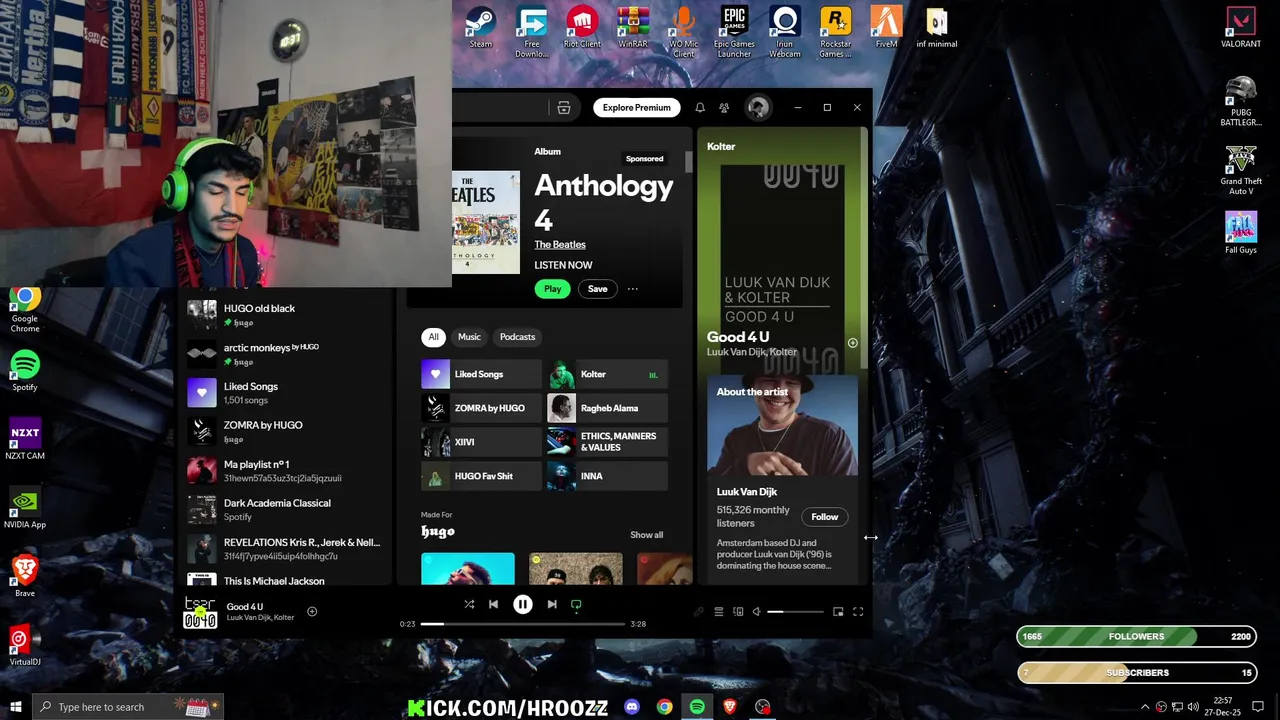Save the Anthology 4 album
Viewport: 1280px width, 720px height.
pyautogui.click(x=597, y=289)
